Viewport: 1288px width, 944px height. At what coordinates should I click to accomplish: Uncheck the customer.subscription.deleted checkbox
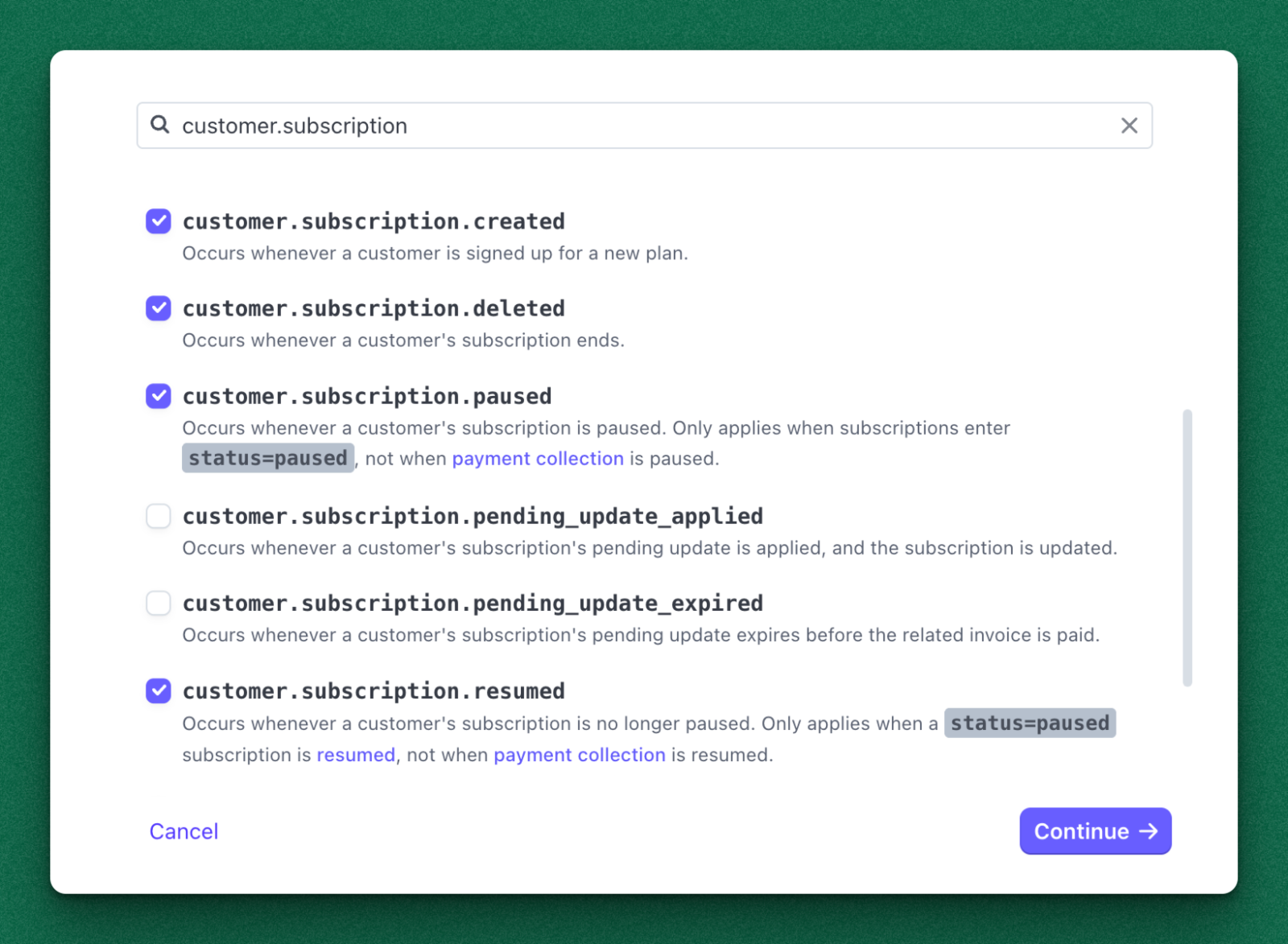159,308
